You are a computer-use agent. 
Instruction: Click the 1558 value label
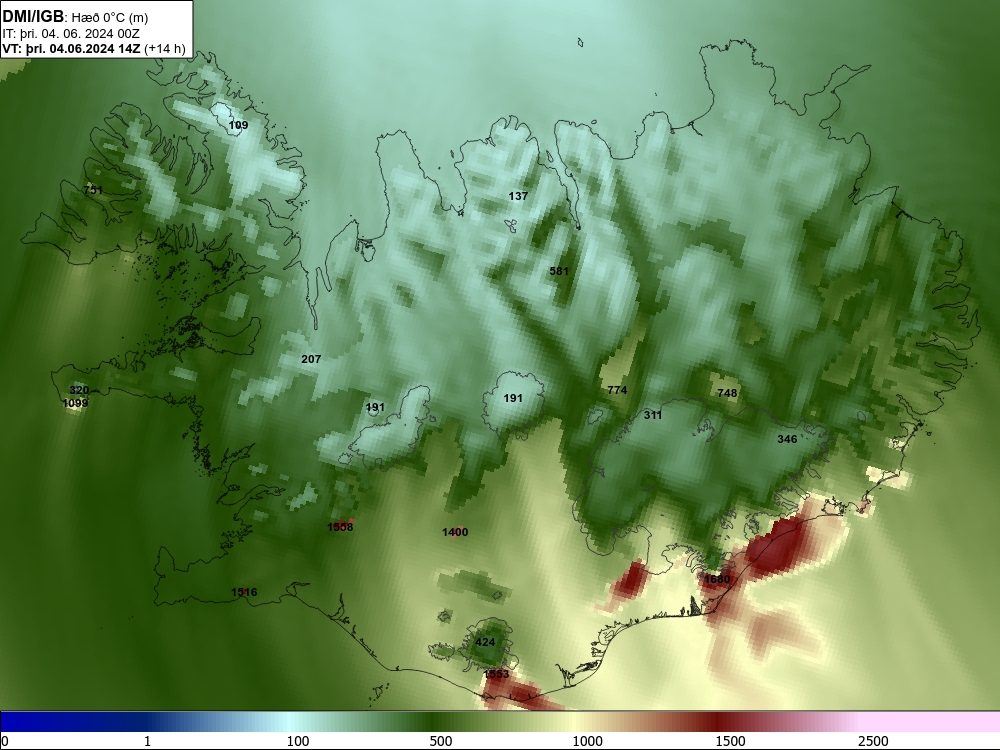click(x=340, y=527)
